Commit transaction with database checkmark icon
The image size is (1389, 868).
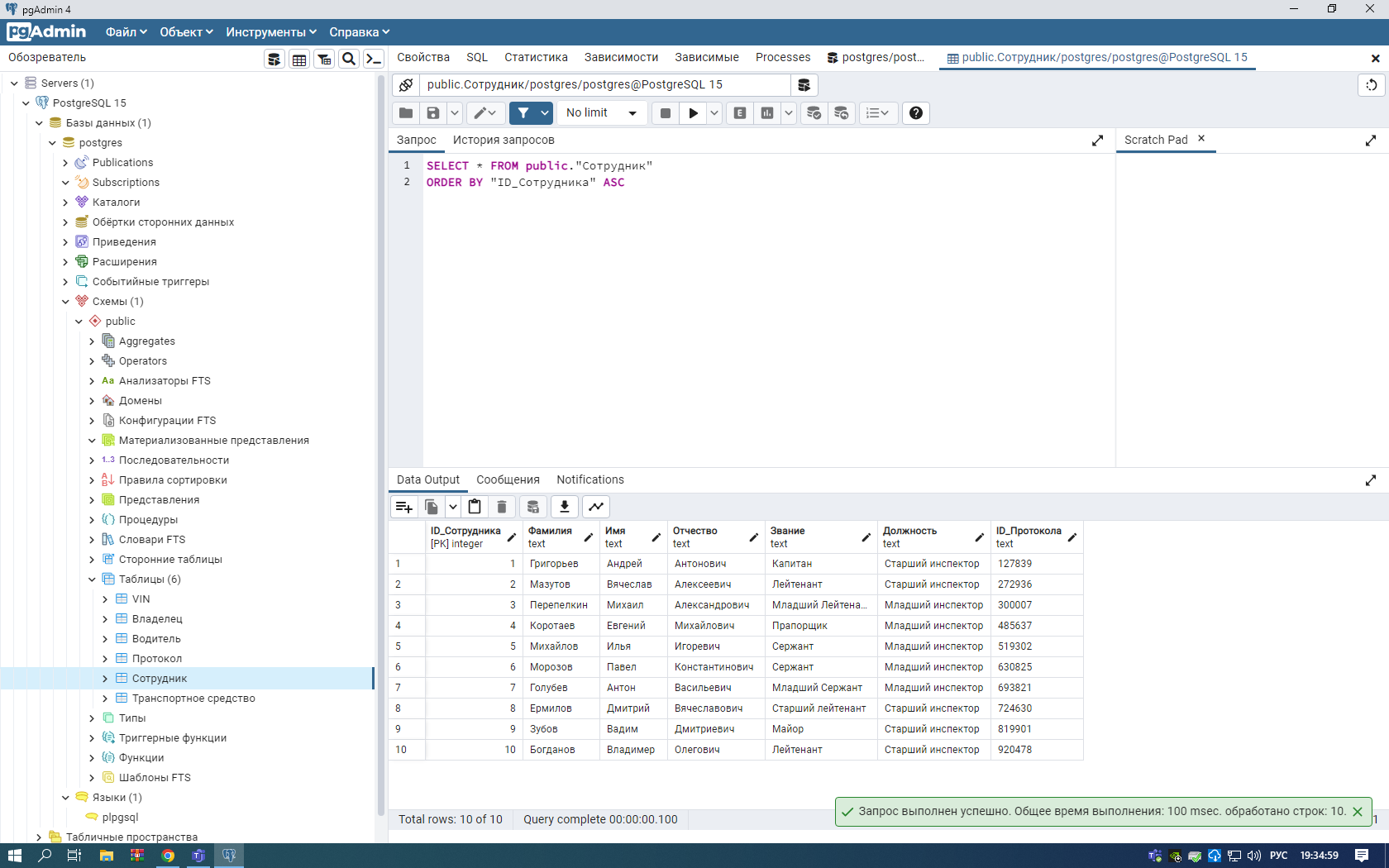click(814, 113)
